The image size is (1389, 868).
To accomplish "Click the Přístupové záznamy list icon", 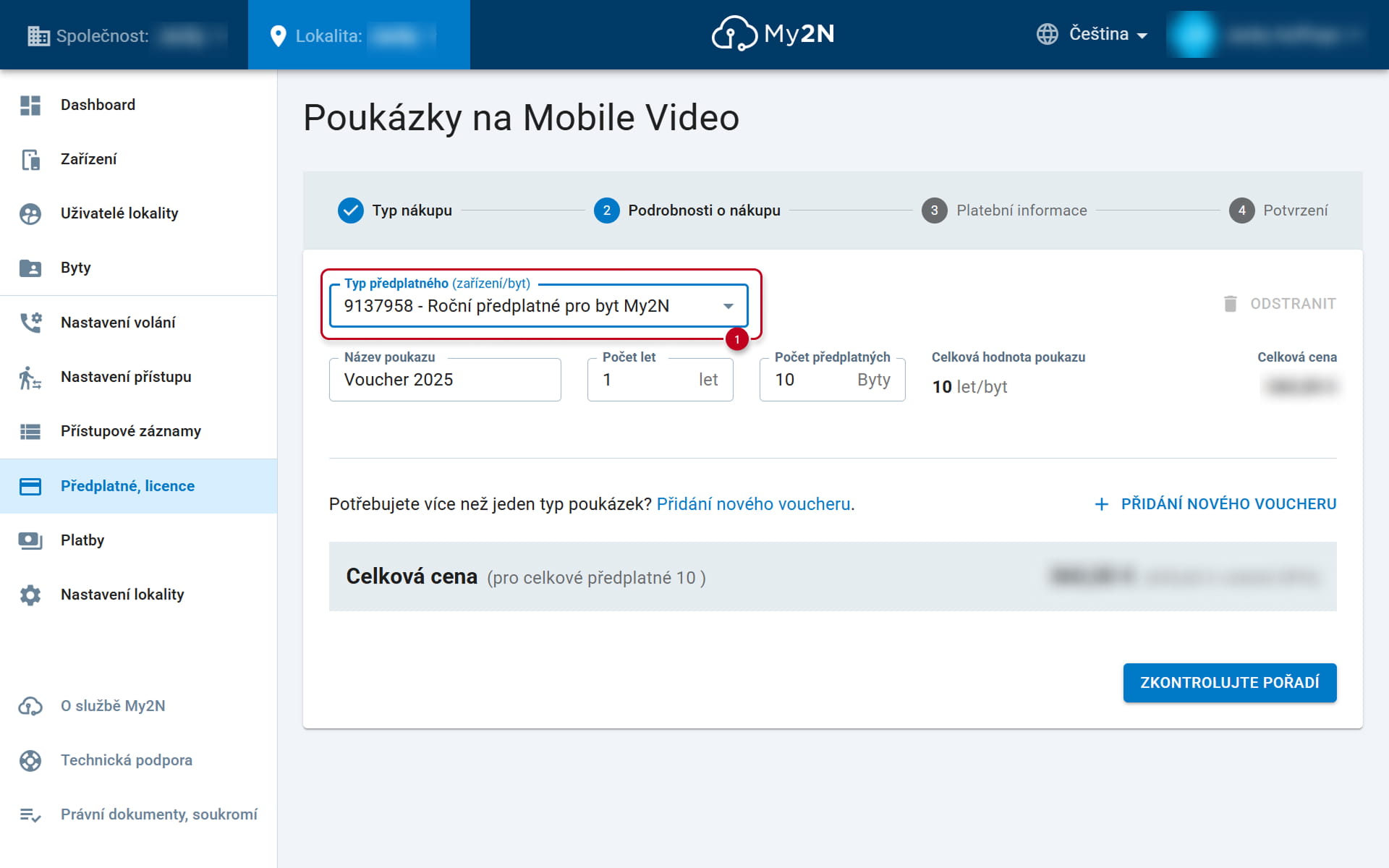I will click(x=30, y=431).
